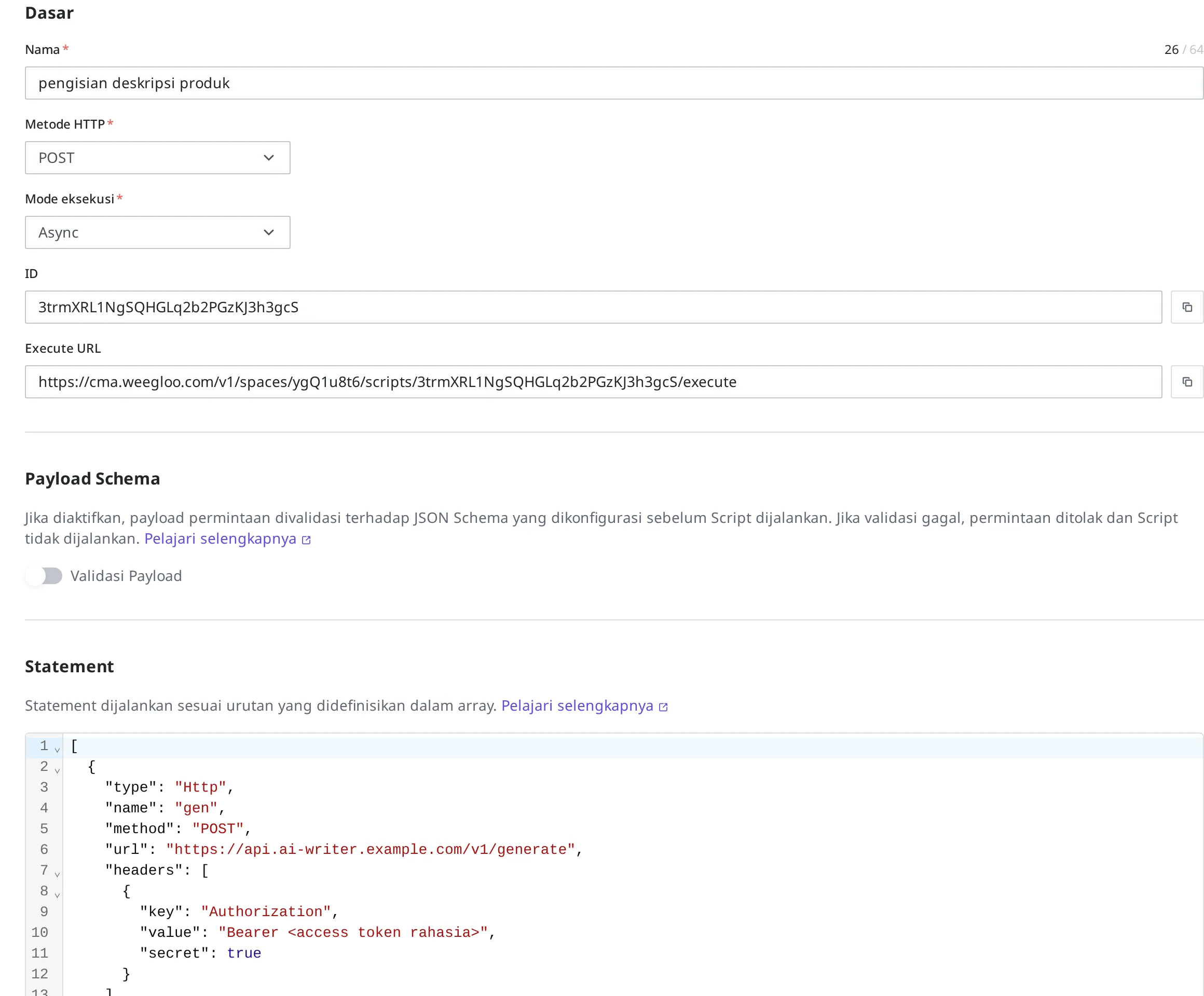Screen dimensions: 1204x996
Task: Open external link icon in Statement description
Action: pyautogui.click(x=663, y=707)
